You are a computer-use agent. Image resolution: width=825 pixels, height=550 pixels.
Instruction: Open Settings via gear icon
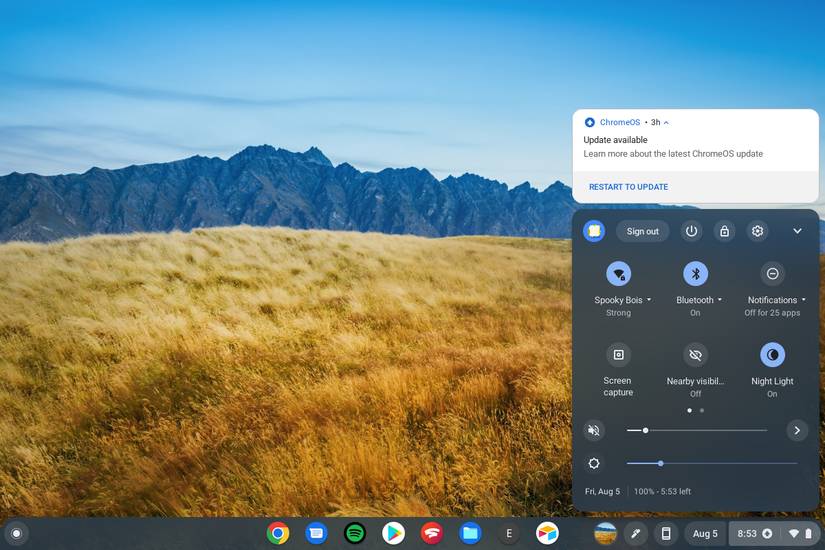[x=757, y=231]
